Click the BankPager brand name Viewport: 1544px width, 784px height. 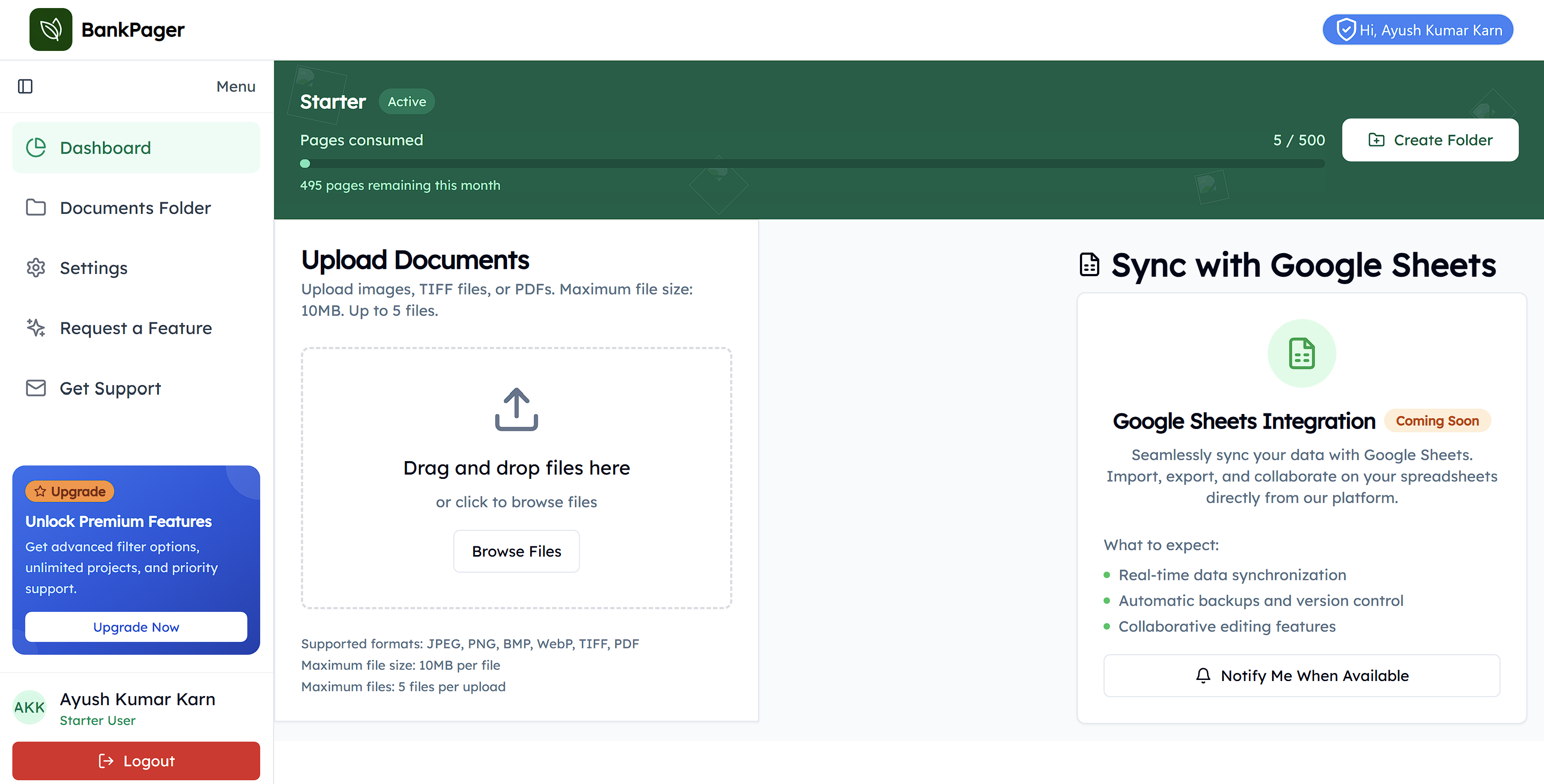pos(133,29)
